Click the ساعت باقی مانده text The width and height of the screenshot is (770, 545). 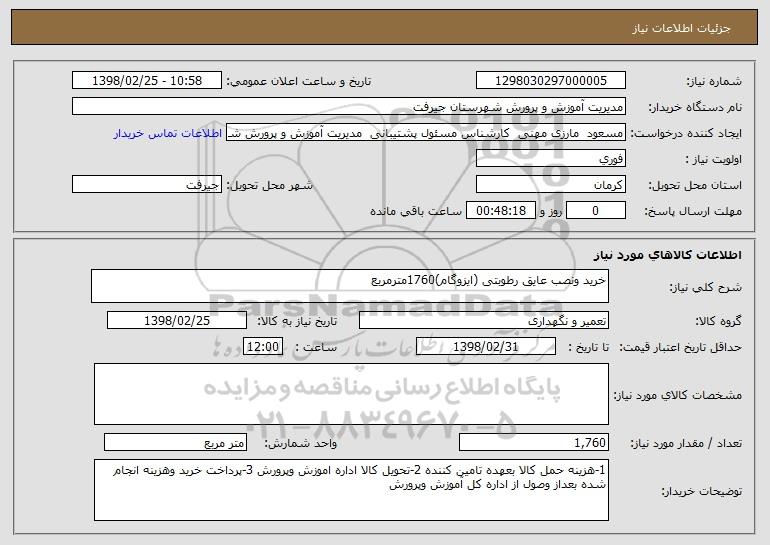415,212
